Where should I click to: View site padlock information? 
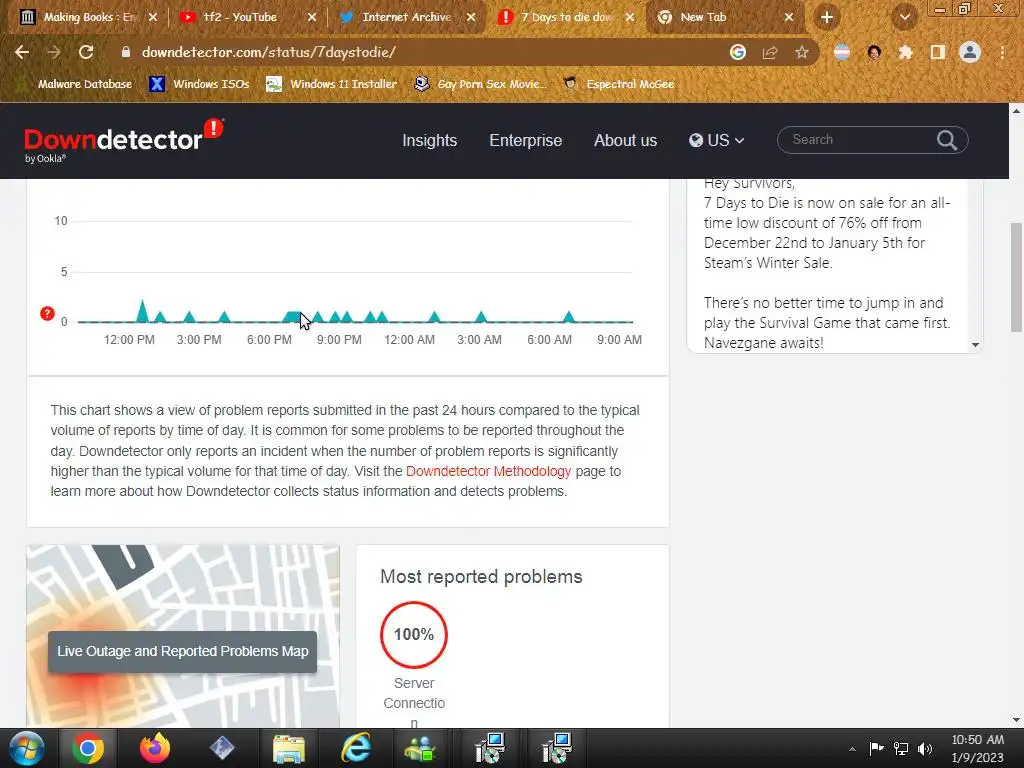pos(126,52)
